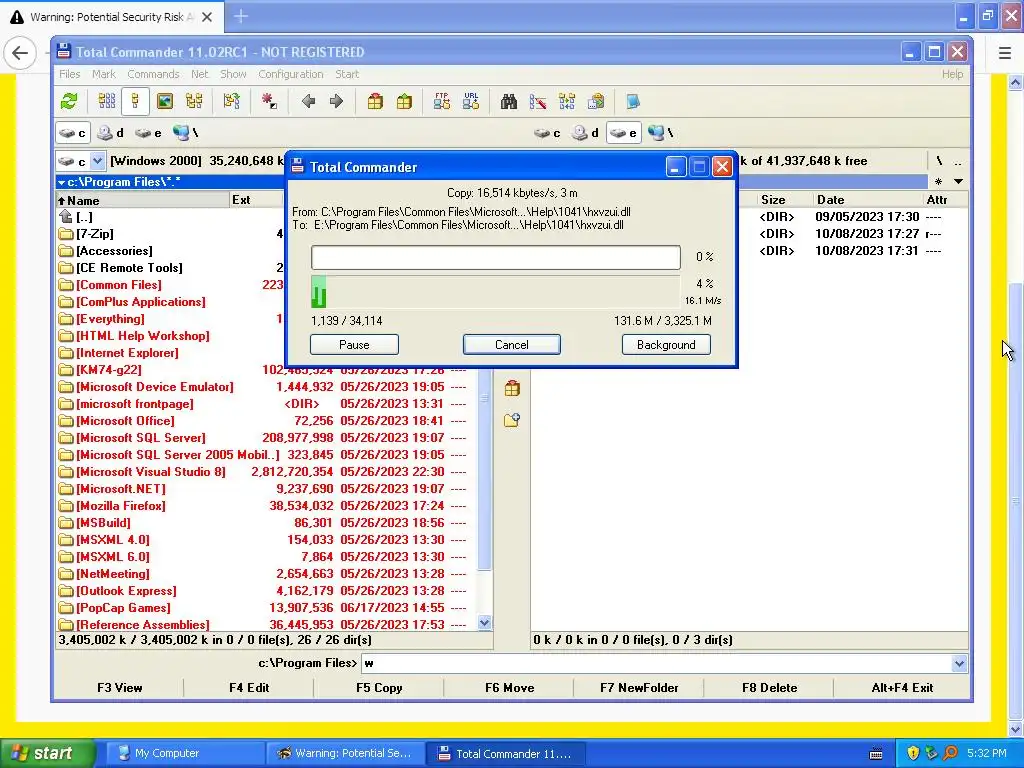Image resolution: width=1024 pixels, height=768 pixels.
Task: Click the blue notepad toolbar icon
Action: pos(633,101)
